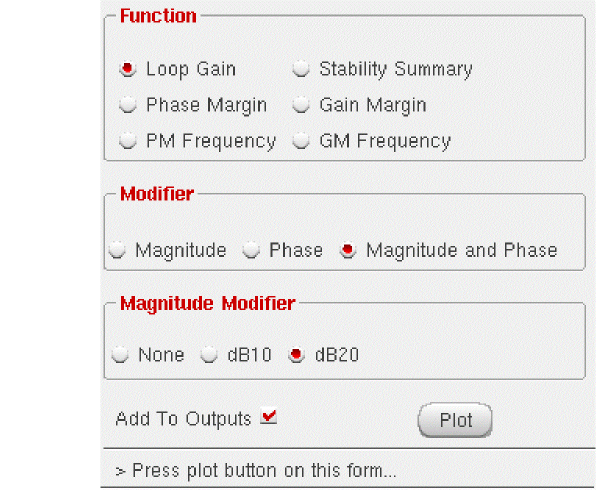Choose the Phase modifier option

252,250
